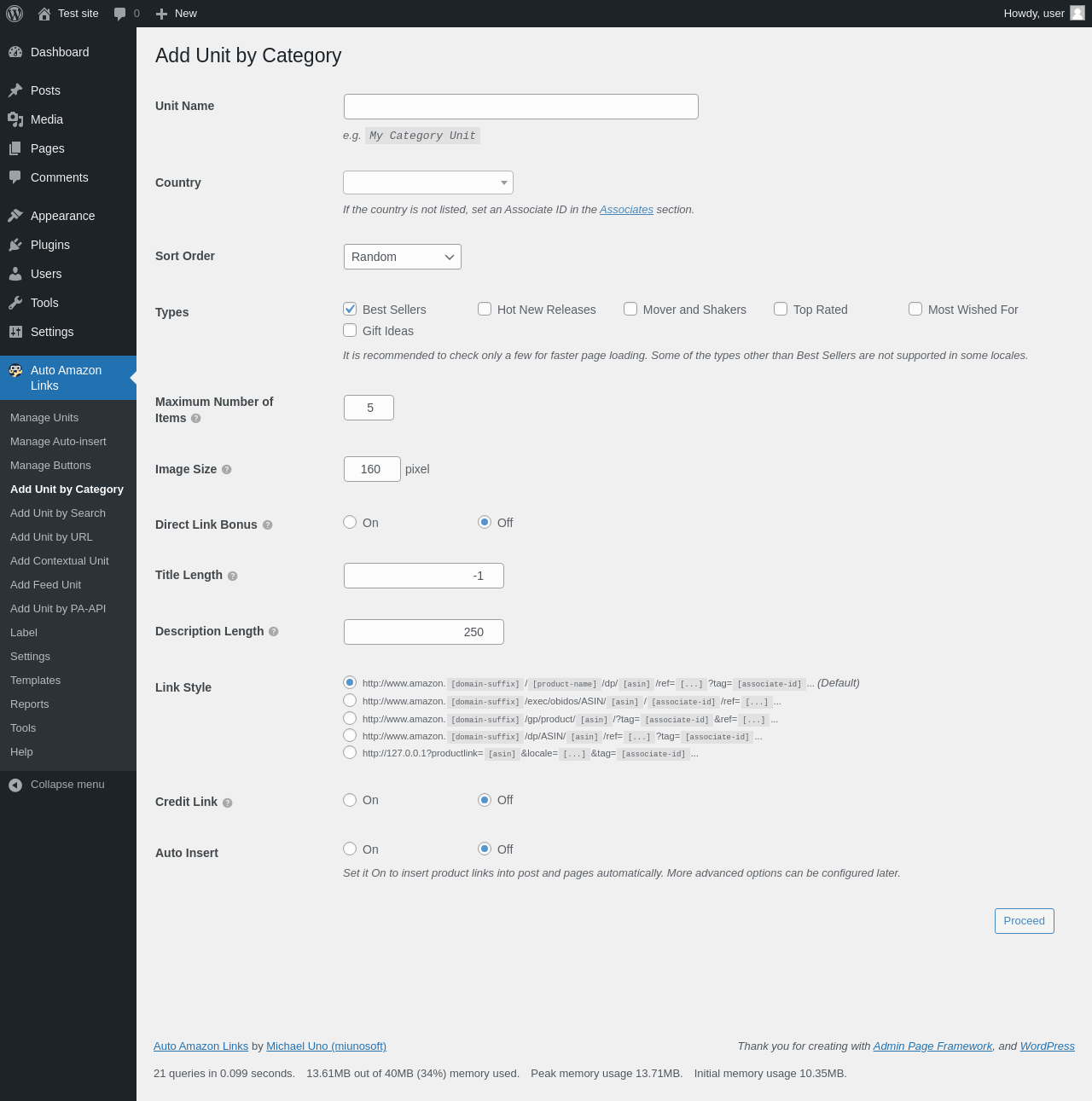The width and height of the screenshot is (1092, 1101).
Task: Open the Michael Uno (miunosoft) link
Action: pos(326,1046)
